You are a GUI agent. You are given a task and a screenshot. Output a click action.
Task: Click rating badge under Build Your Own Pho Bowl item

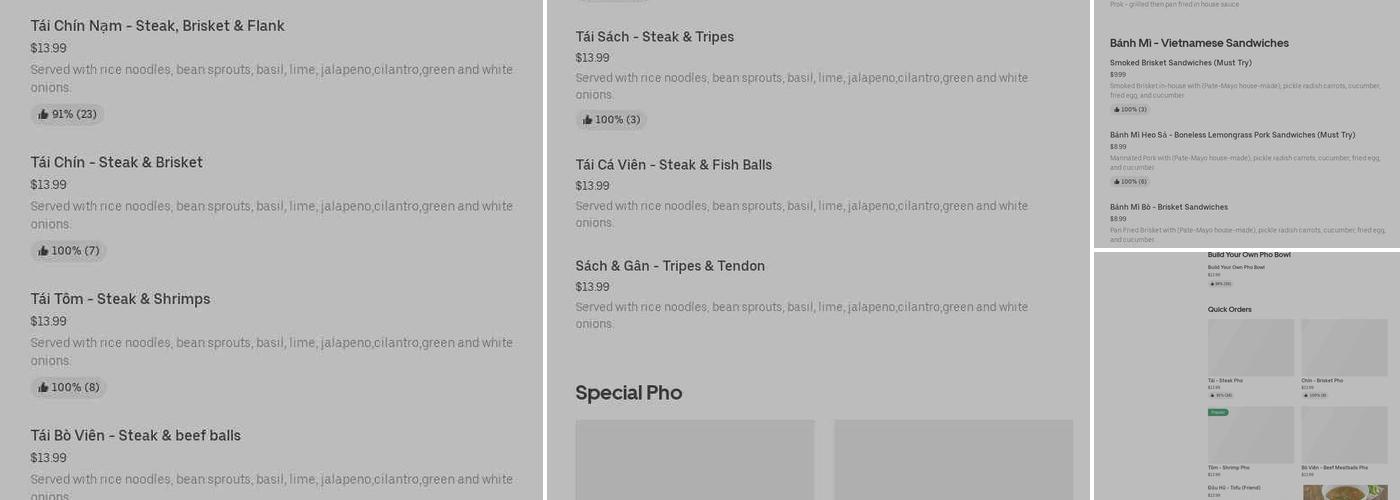click(x=1220, y=284)
